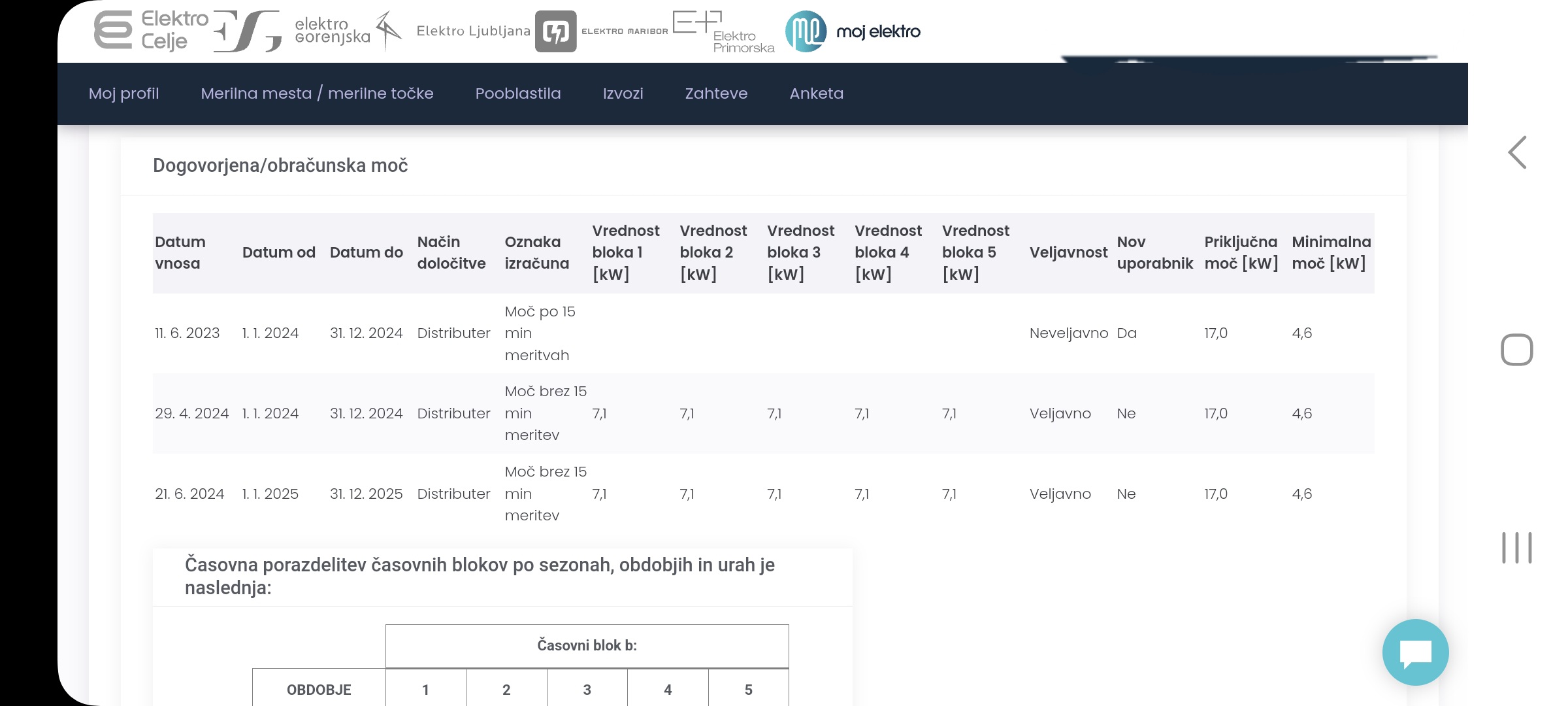Select the Vrednost bloka 4 [kW] header
Image resolution: width=1568 pixels, height=706 pixels.
click(x=889, y=252)
